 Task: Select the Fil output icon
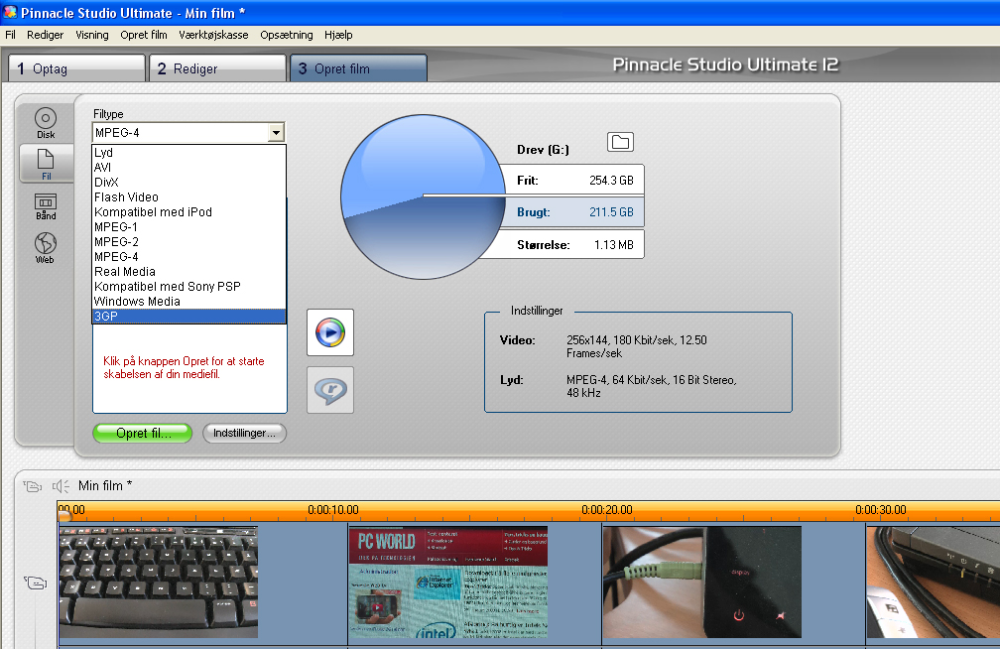[46, 163]
